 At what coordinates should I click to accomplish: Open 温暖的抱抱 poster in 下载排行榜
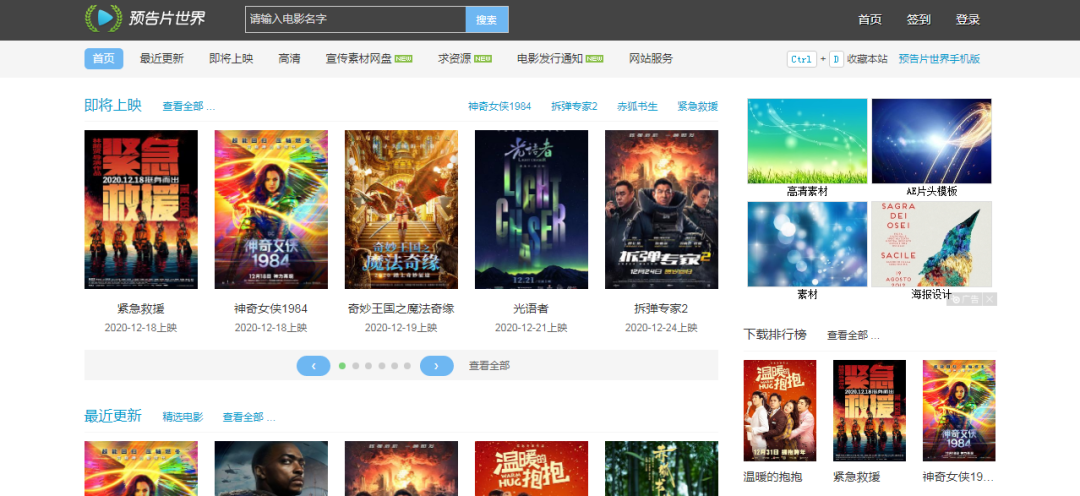780,411
